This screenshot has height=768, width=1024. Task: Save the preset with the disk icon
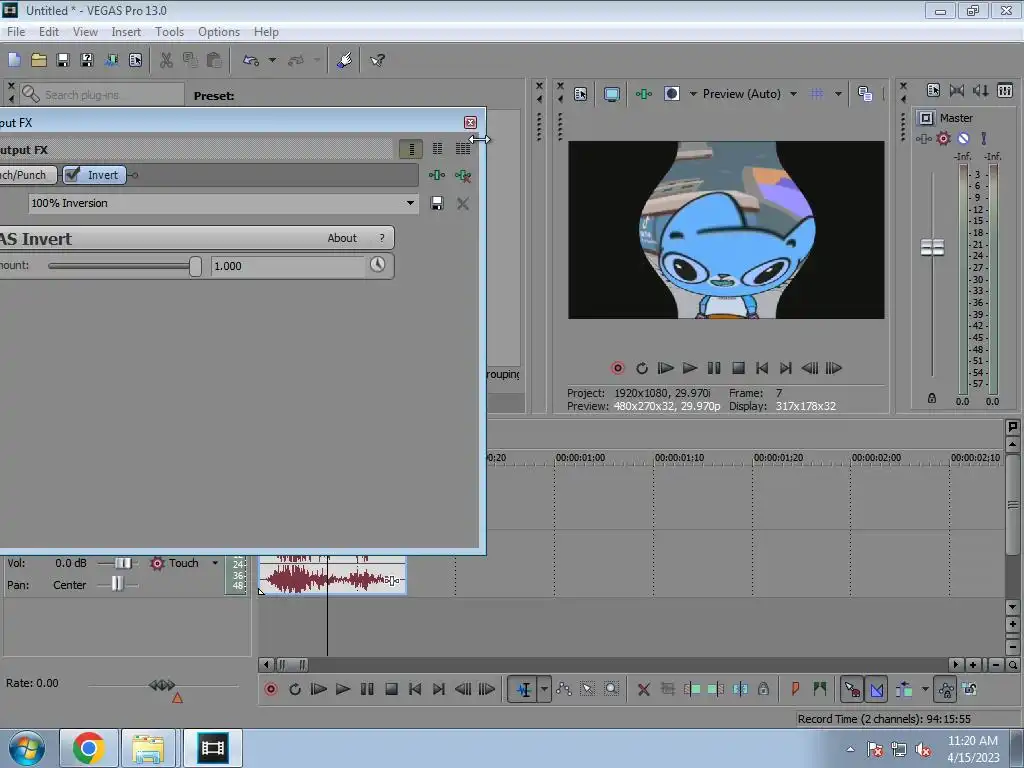pos(437,203)
